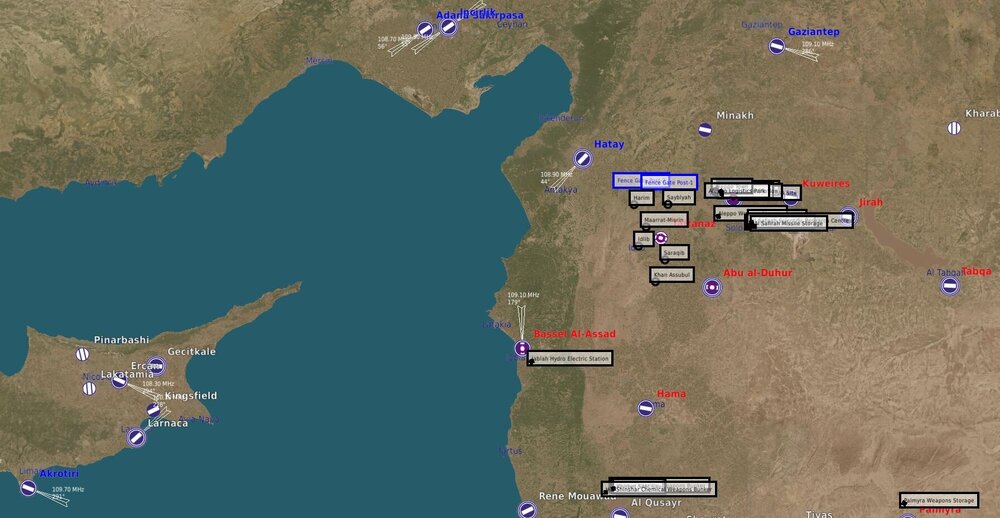Click the red Bassel Al-Assad name

click(x=575, y=334)
